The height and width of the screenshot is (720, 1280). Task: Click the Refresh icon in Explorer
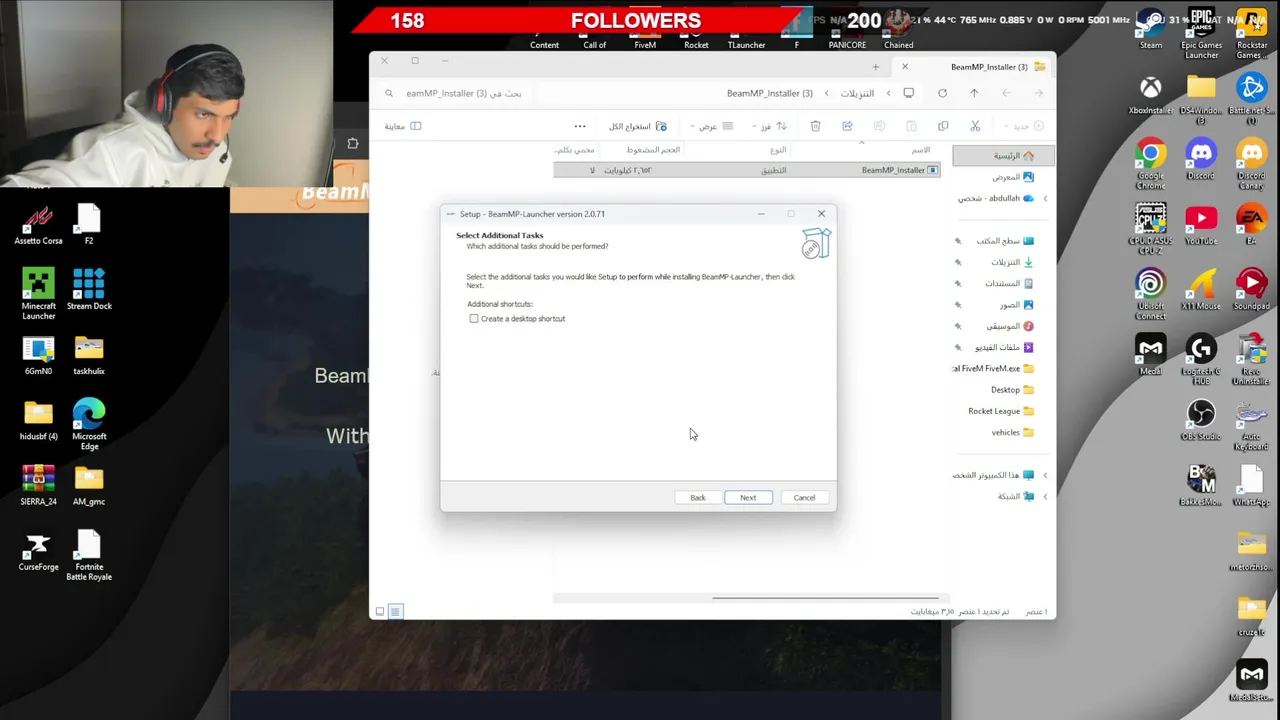(x=942, y=93)
